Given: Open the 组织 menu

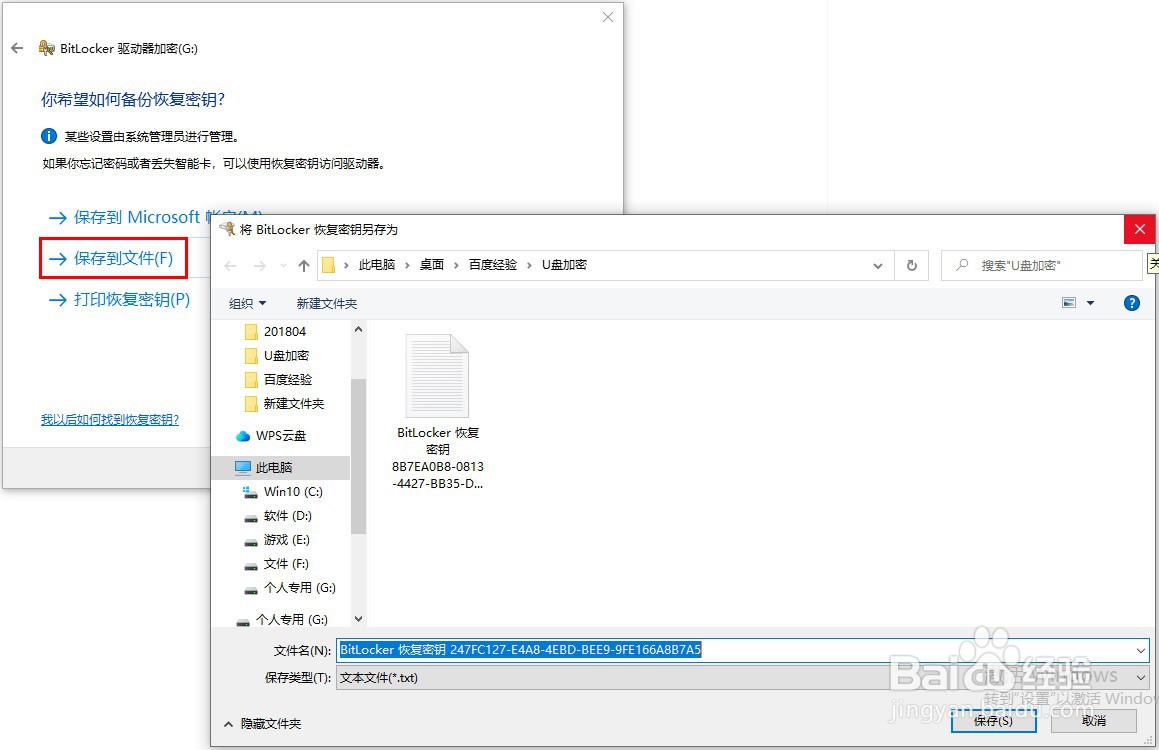Looking at the screenshot, I should (x=247, y=303).
